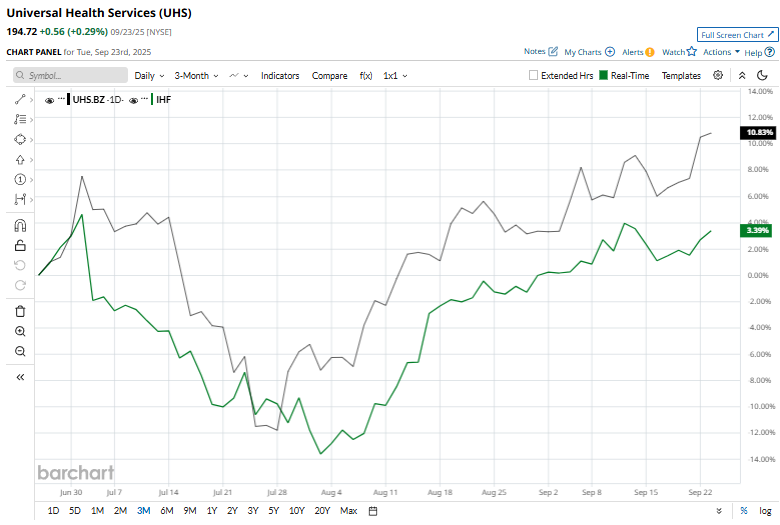This screenshot has height=525, width=780.
Task: Expand trend line tool submenu arrow
Action: (31, 100)
